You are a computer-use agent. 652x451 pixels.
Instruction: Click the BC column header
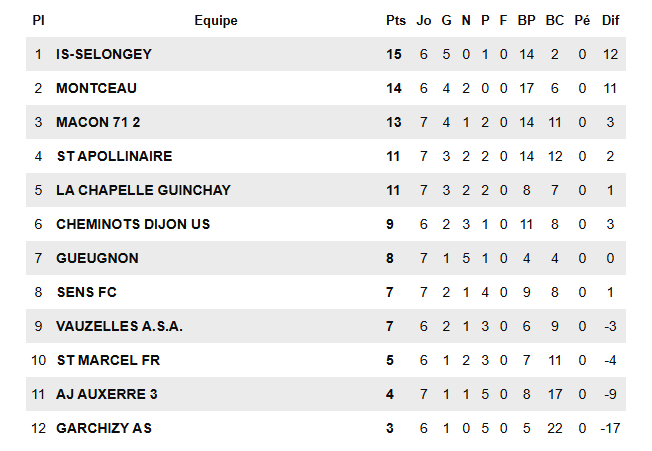[x=555, y=20]
